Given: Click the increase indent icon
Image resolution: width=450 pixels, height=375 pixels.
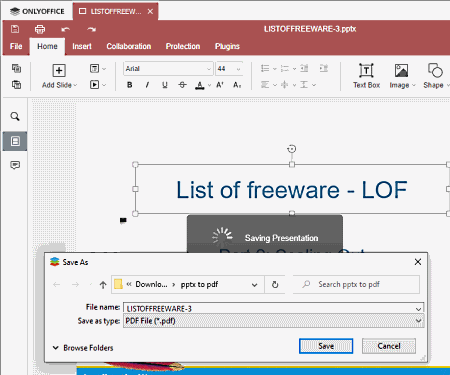Looking at the screenshot, I should click(324, 68).
